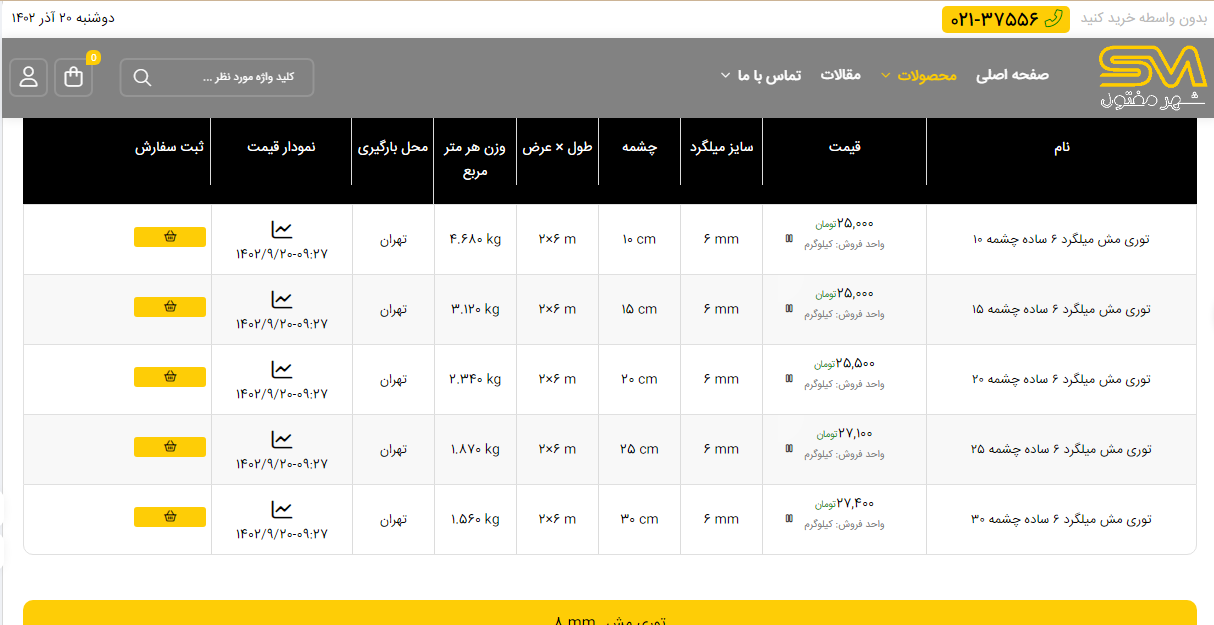Expand the محصولات dropdown menu
The image size is (1214, 625).
[x=918, y=75]
